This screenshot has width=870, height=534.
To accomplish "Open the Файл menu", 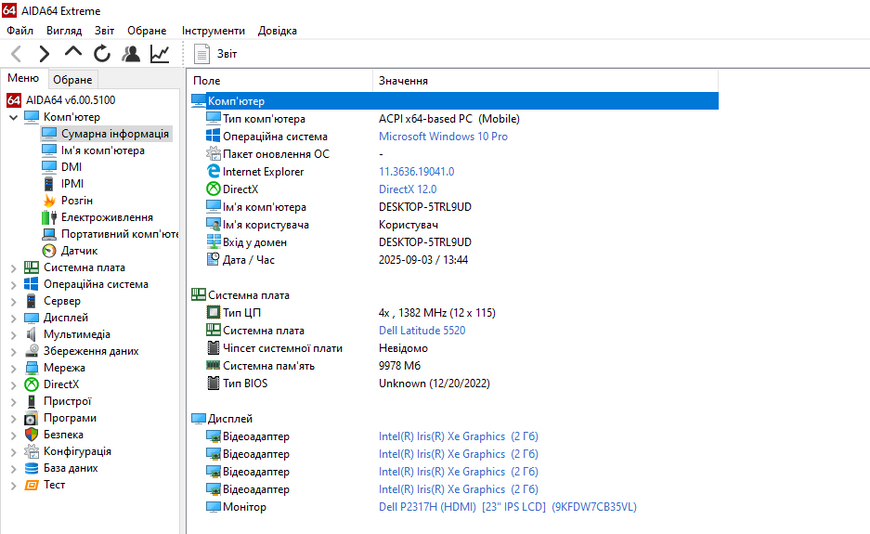I will coord(20,31).
